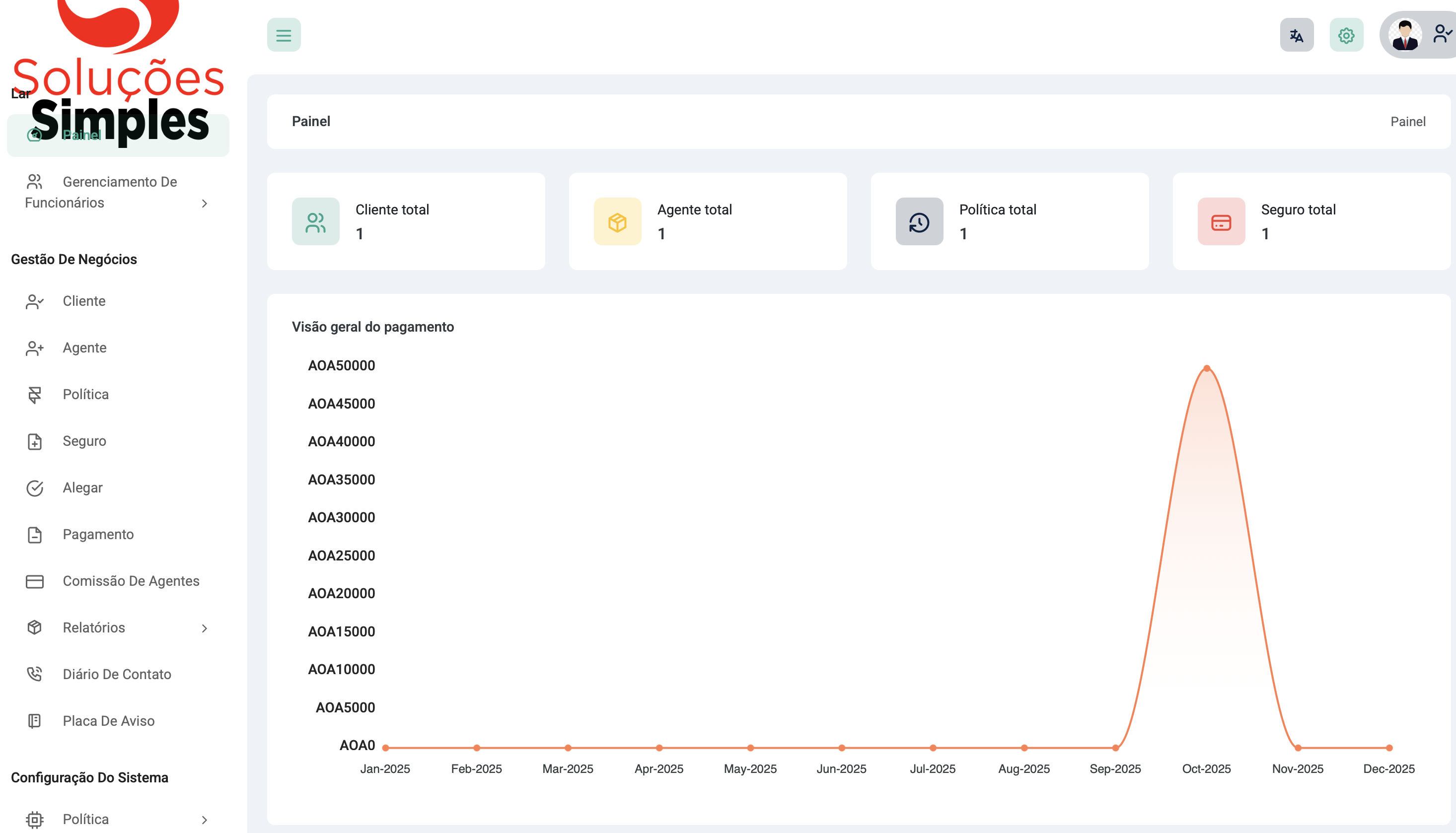Click the Painel breadcrumb on the right
Image resolution: width=1456 pixels, height=833 pixels.
pos(1407,122)
